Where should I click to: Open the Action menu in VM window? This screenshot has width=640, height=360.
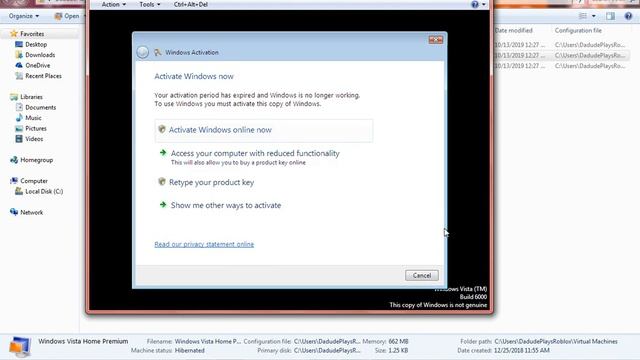(x=113, y=4)
